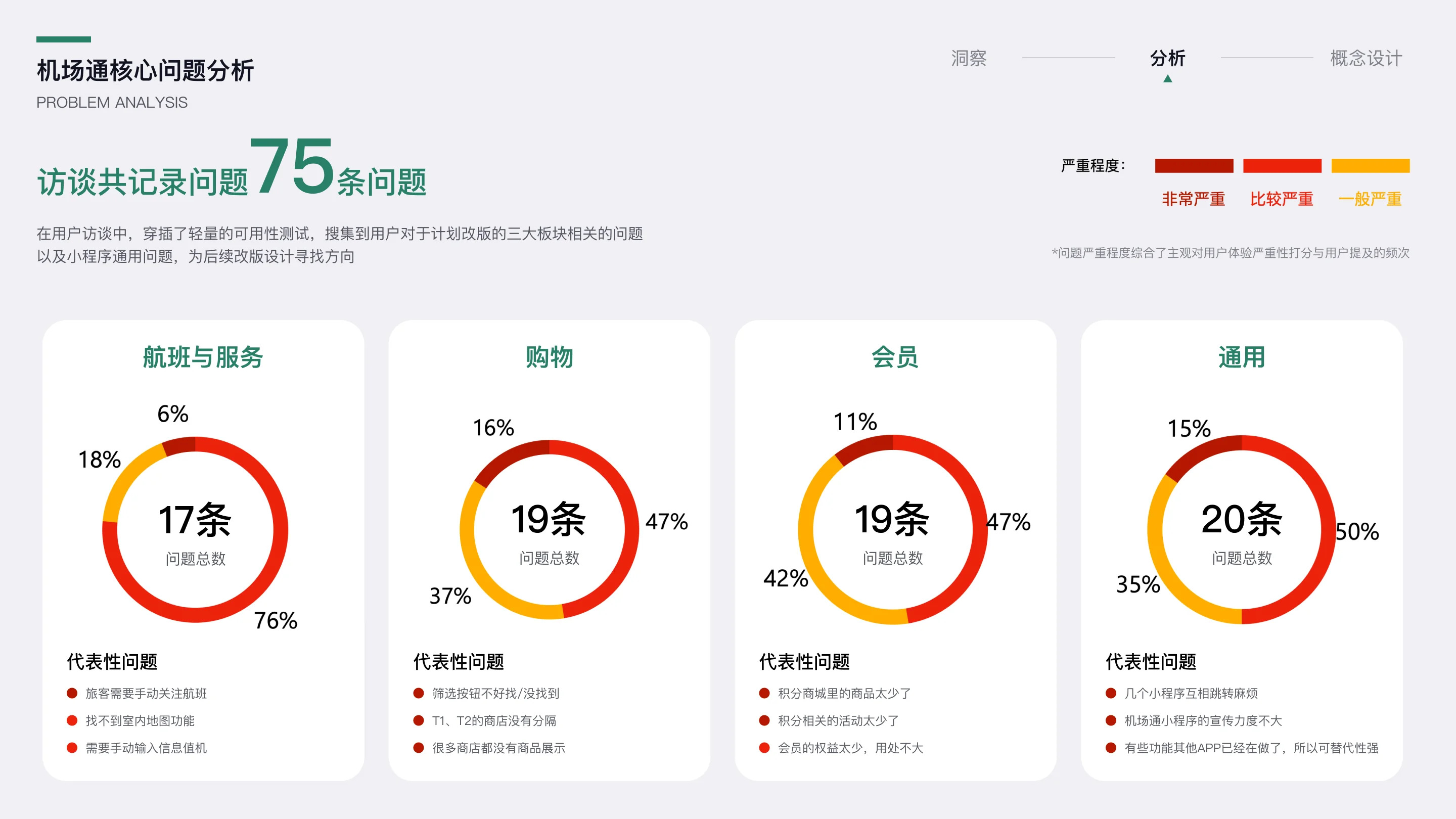This screenshot has height=819, width=1456.
Task: Click the 通用 card heading
Action: click(1242, 357)
